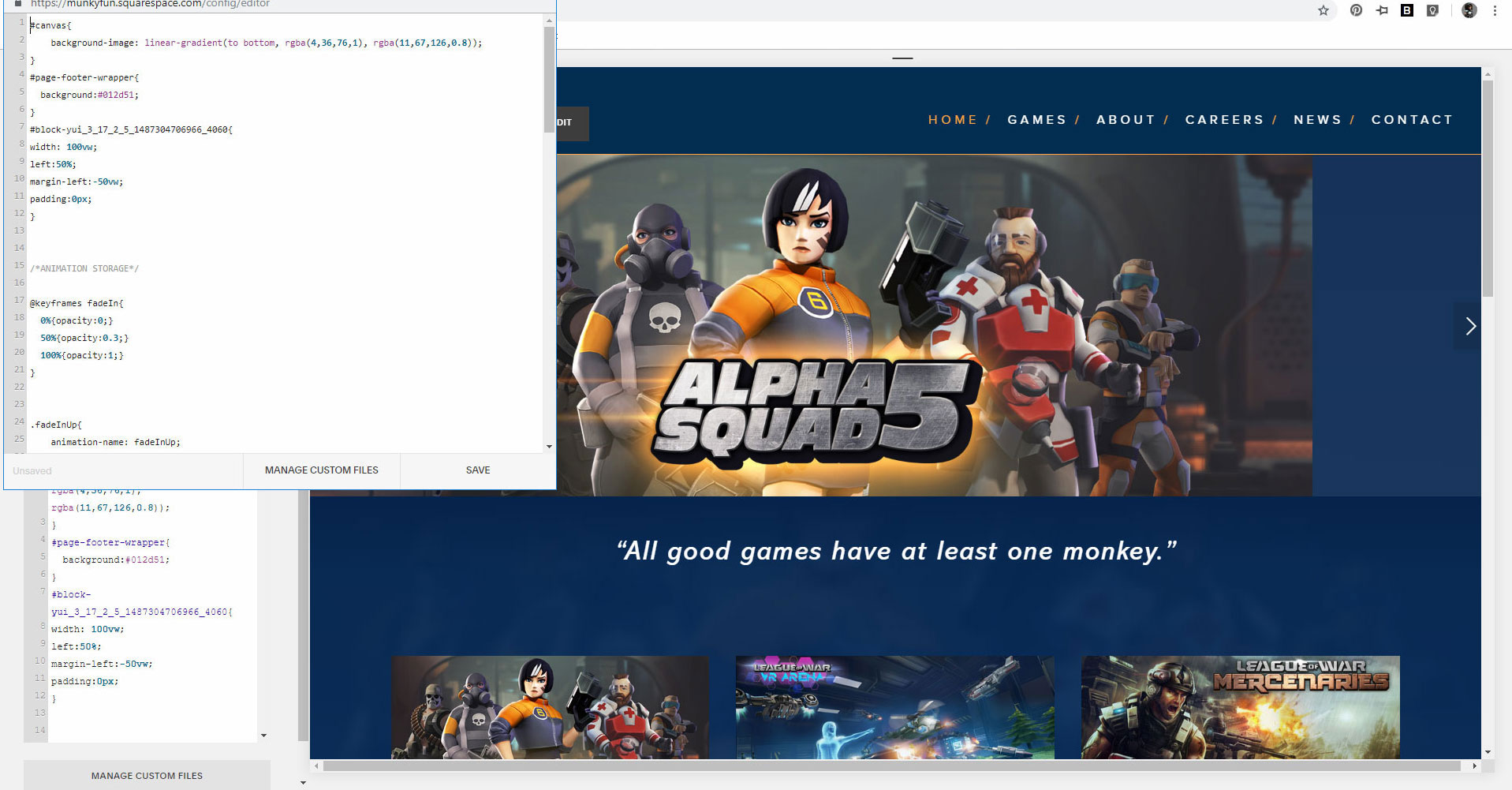Image resolution: width=1512 pixels, height=790 pixels.
Task: Click the preview horizontal scroll-right arrow
Action: (x=1474, y=766)
